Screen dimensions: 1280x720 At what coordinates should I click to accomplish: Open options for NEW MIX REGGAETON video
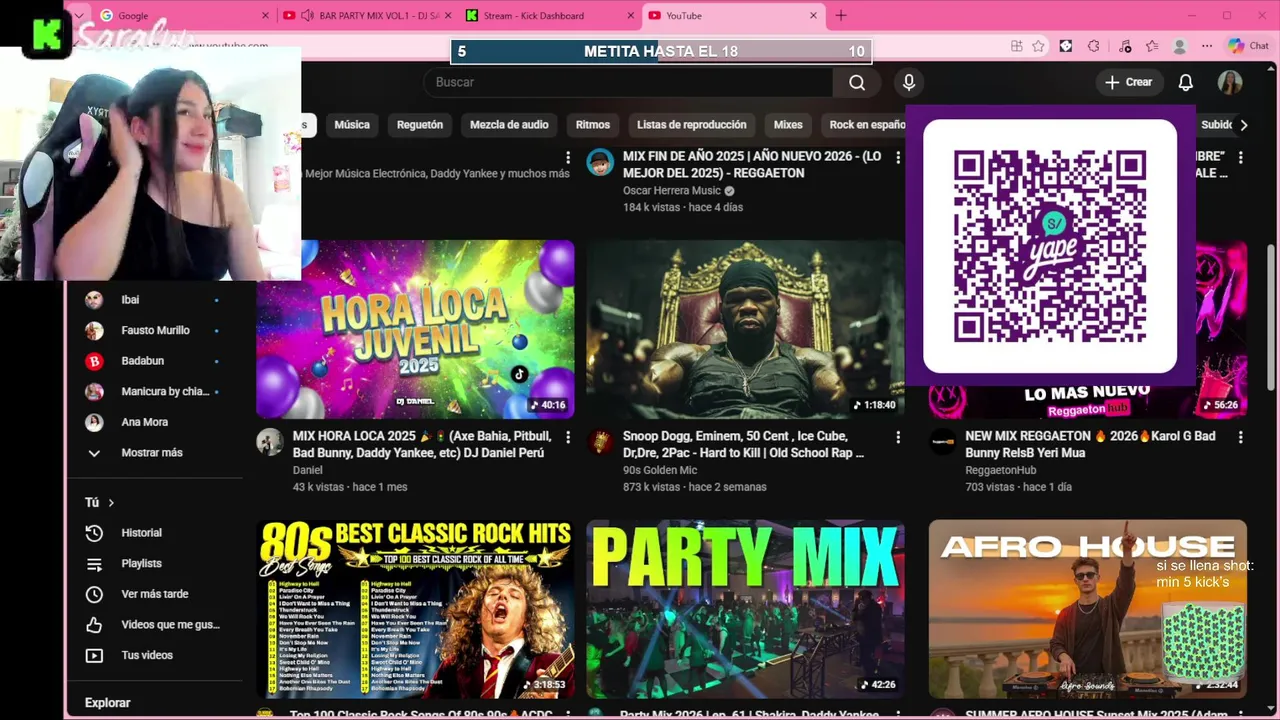tap(1240, 437)
